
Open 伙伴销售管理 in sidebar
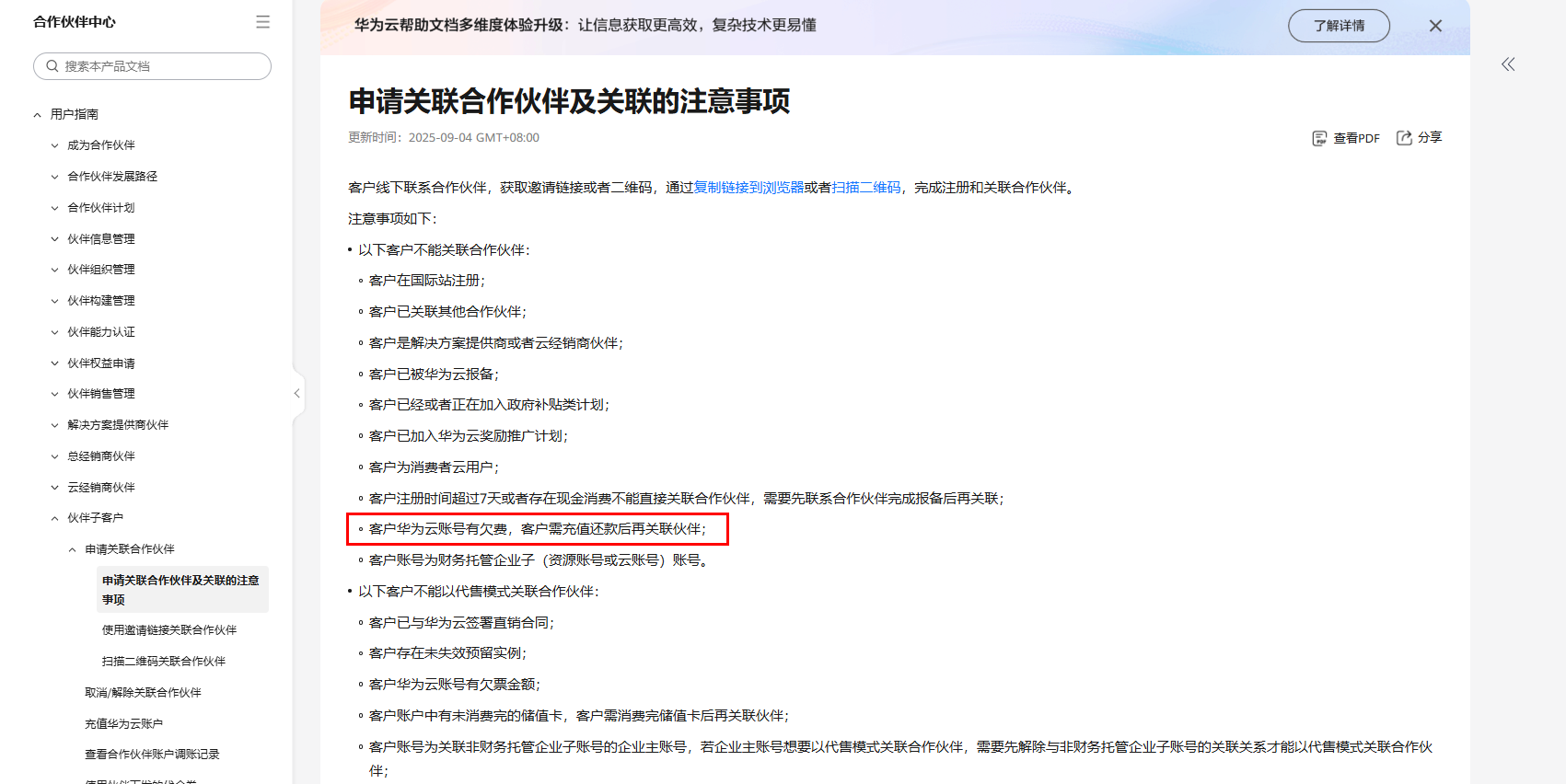tap(101, 394)
